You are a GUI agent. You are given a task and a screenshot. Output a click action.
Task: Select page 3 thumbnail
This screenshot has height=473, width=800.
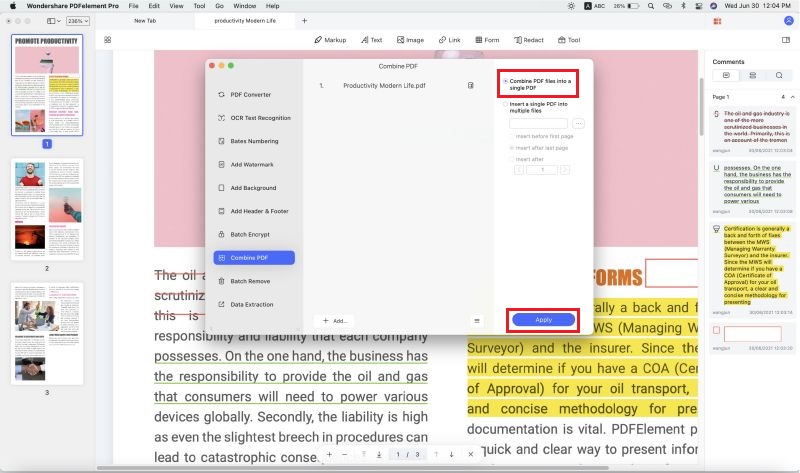pyautogui.click(x=47, y=334)
